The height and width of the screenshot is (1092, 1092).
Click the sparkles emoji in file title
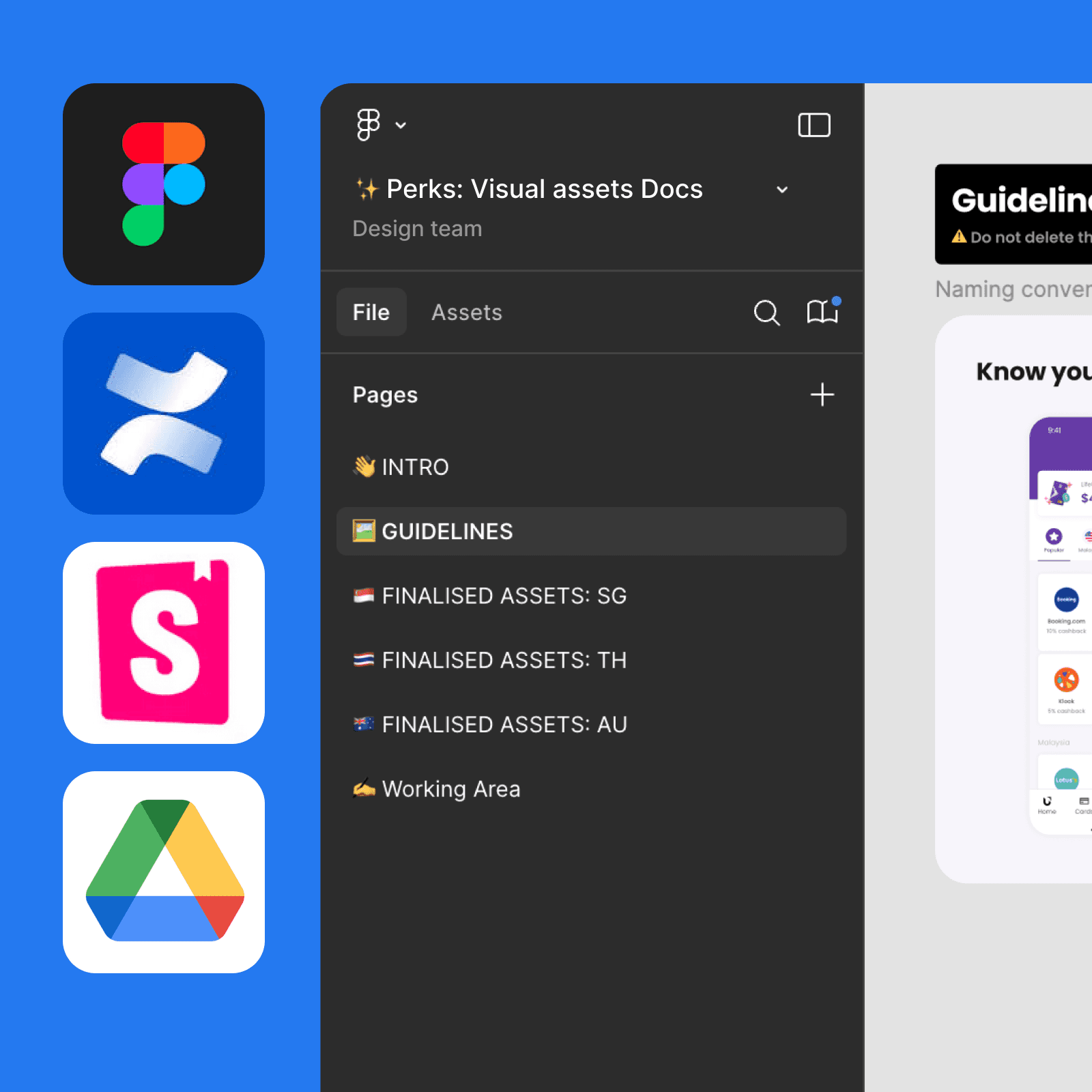[367, 189]
